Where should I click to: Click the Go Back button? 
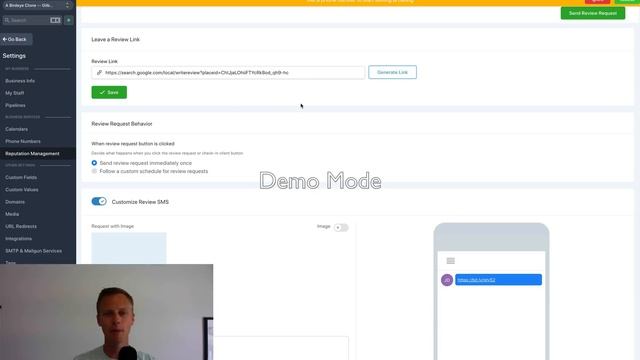pyautogui.click(x=16, y=39)
